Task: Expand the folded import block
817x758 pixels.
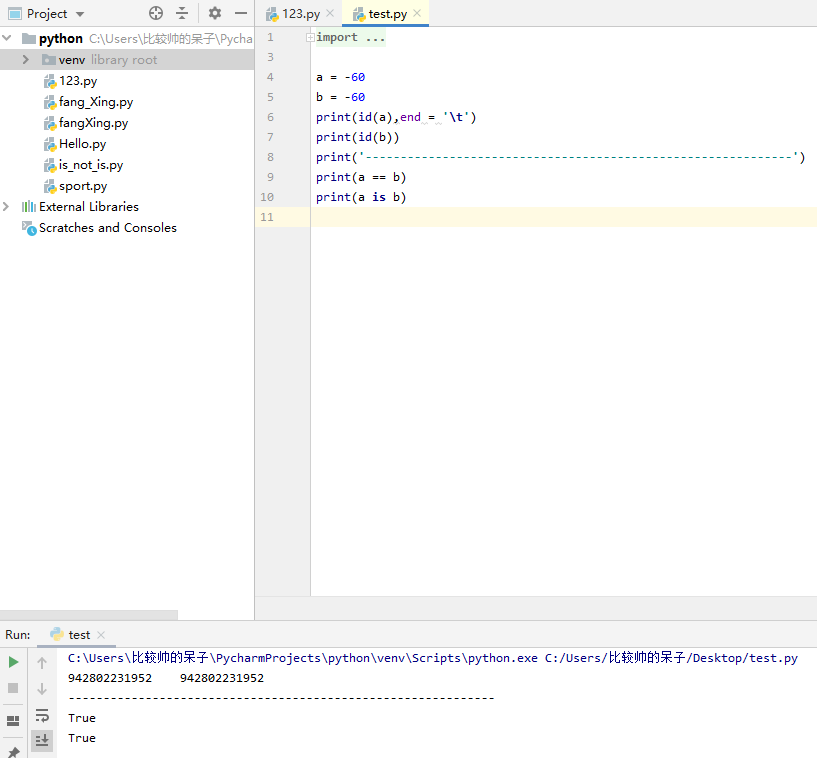Action: (310, 37)
